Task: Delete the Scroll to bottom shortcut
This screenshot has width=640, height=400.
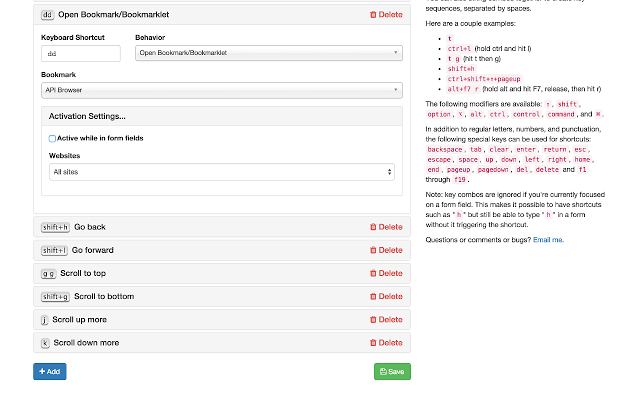Action: tap(386, 297)
